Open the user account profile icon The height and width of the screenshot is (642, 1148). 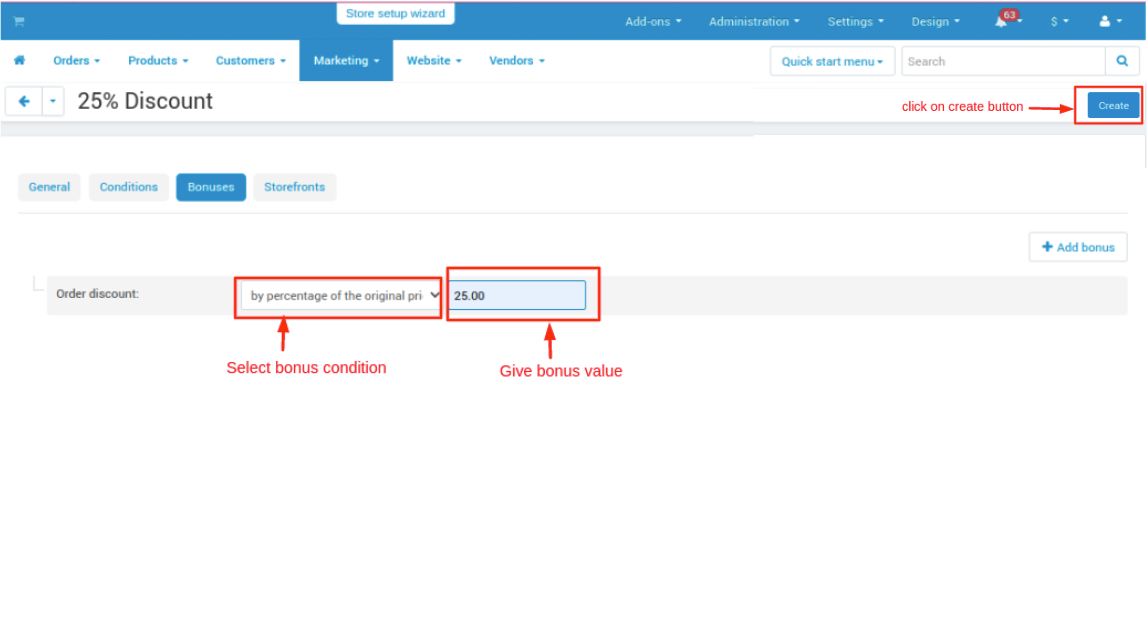pos(1106,21)
